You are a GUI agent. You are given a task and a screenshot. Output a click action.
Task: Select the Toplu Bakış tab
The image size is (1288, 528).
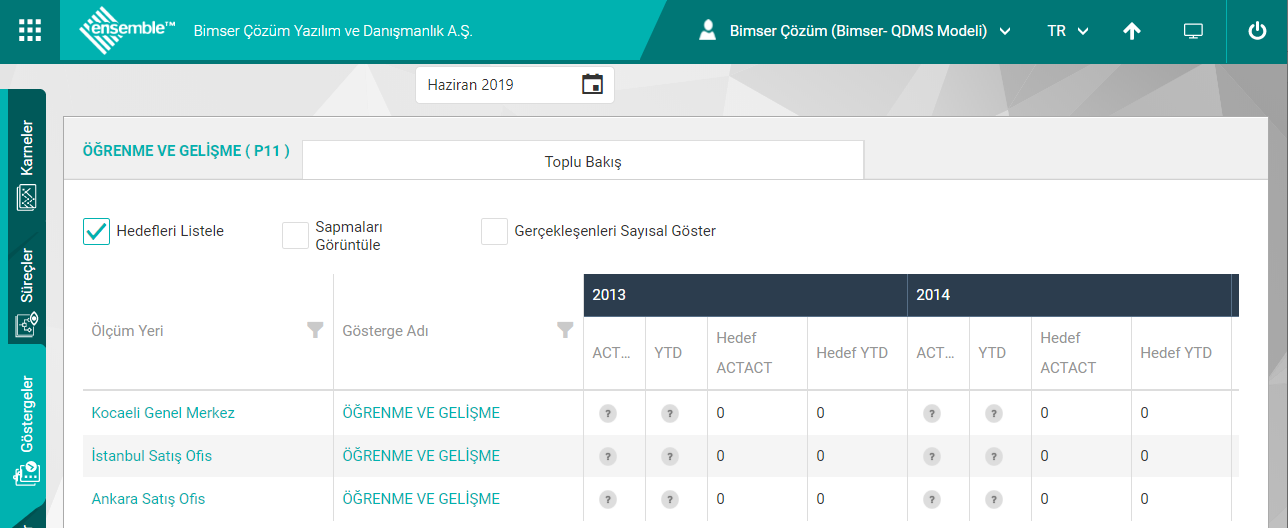tap(583, 160)
